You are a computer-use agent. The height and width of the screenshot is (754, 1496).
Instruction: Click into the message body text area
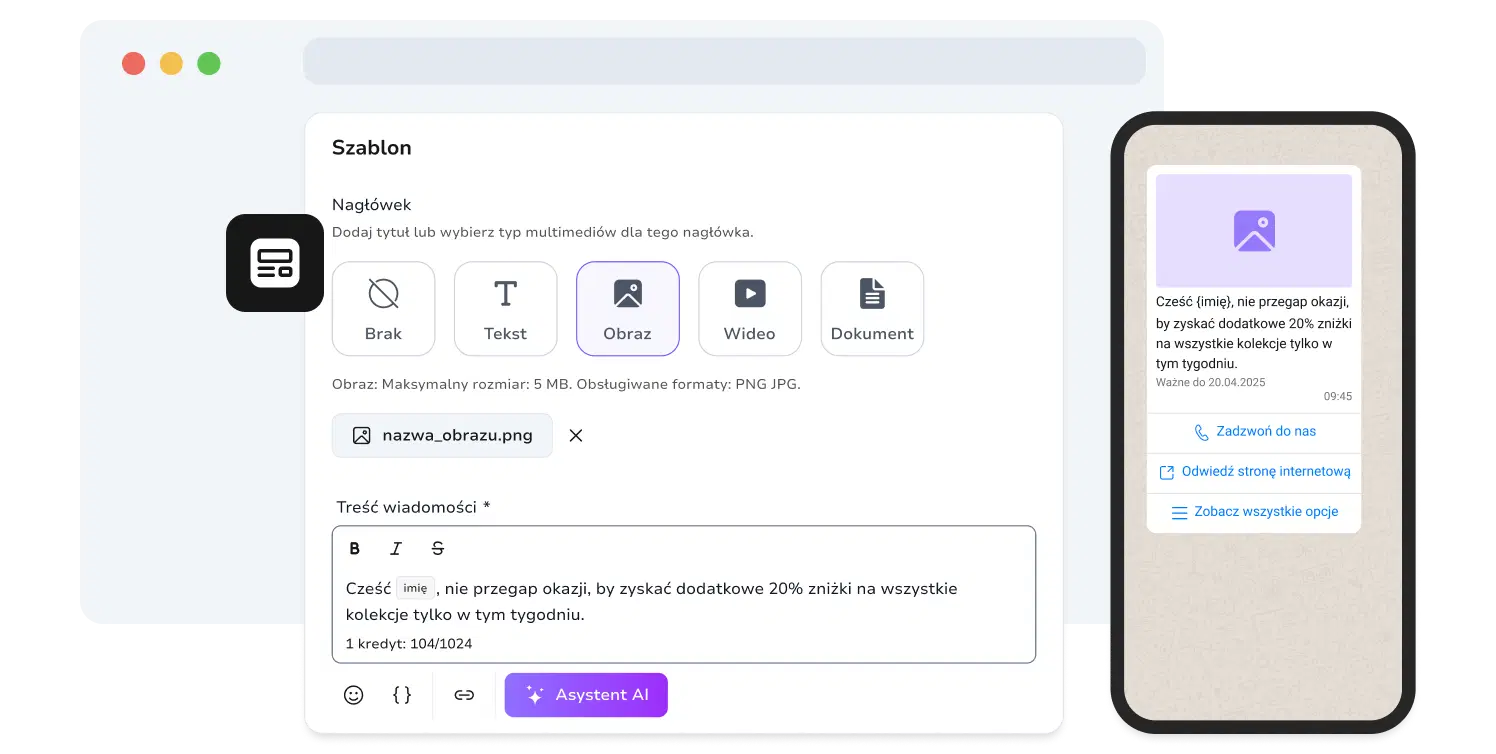click(x=684, y=594)
